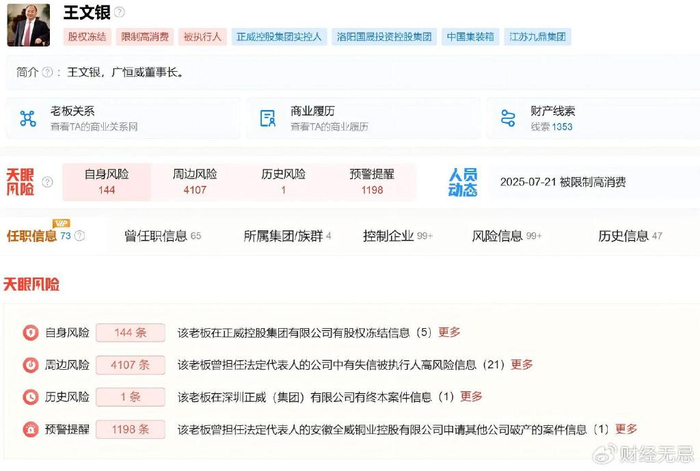Click 周边风险 round icon in list
The width and height of the screenshot is (700, 471).
pyautogui.click(x=31, y=365)
